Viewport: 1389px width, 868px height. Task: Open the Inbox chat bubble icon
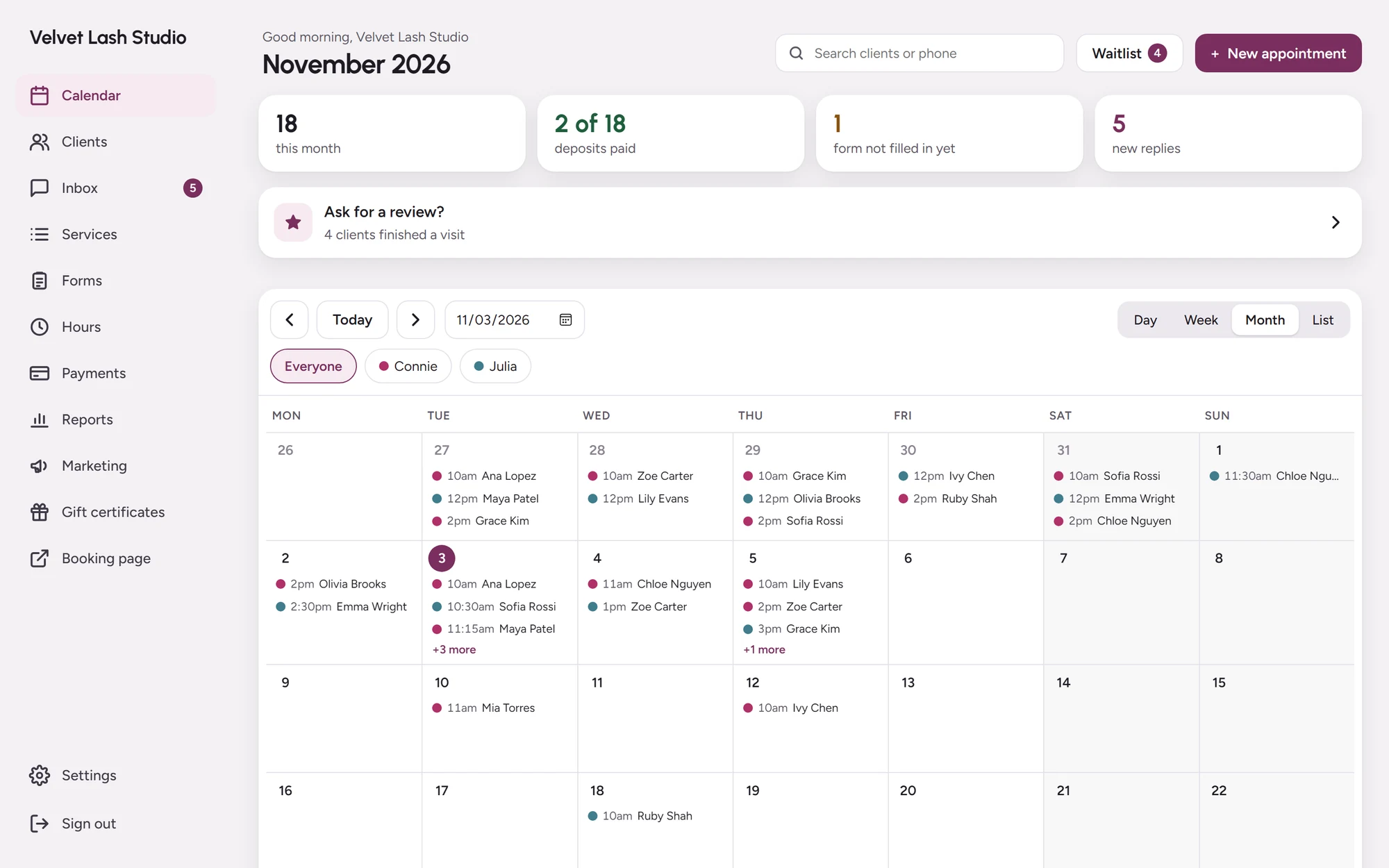point(40,188)
